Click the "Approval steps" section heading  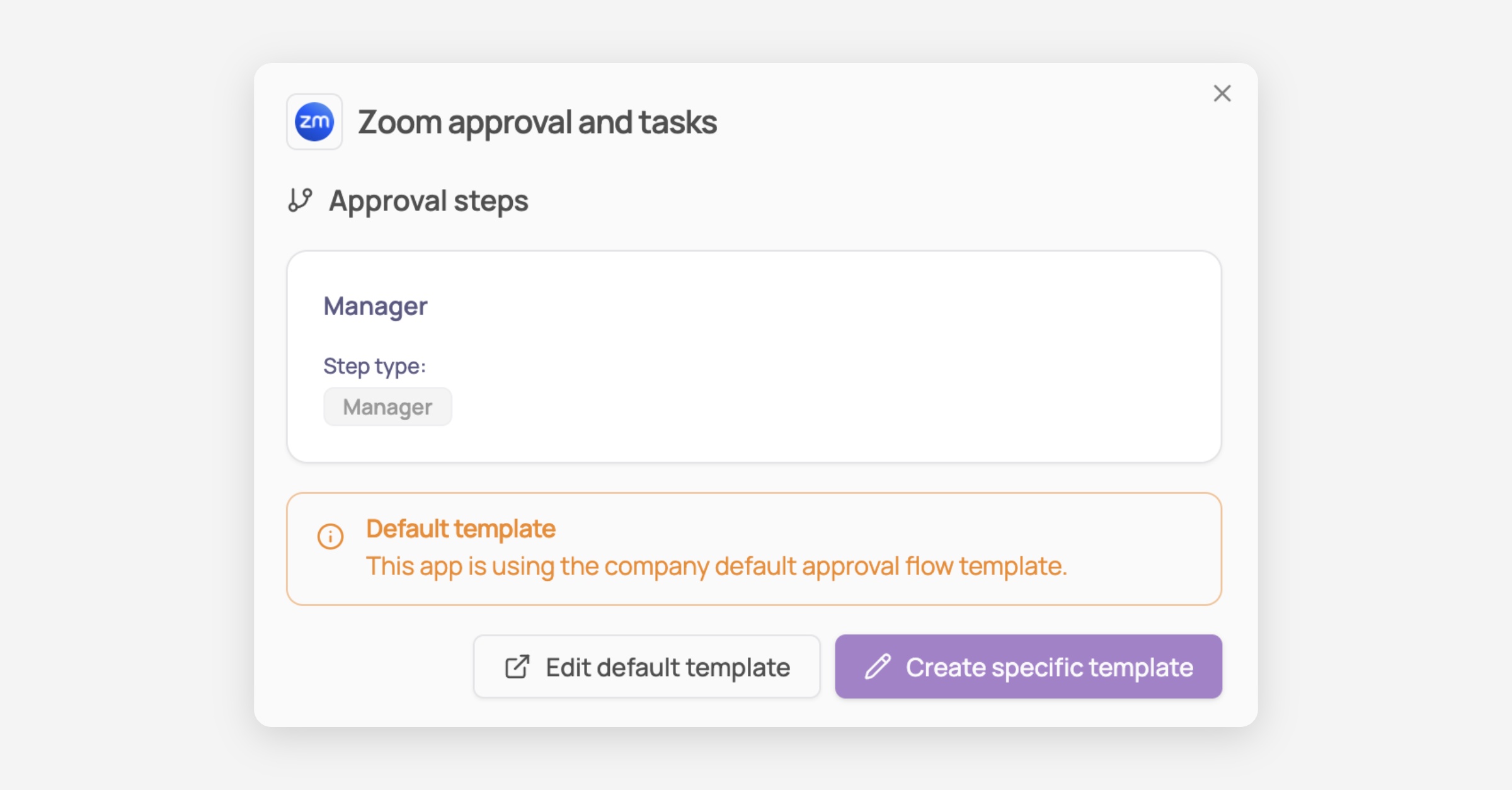(428, 201)
